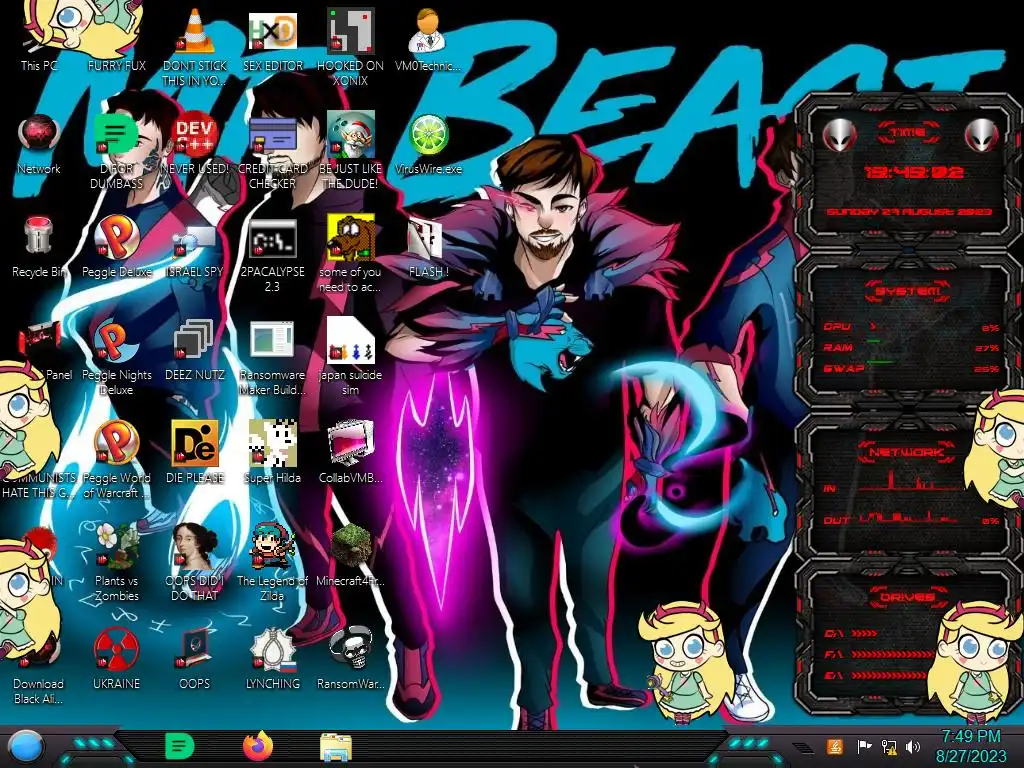Click the C:\ drive usage bar
This screenshot has height=768, width=1024.
[865, 633]
